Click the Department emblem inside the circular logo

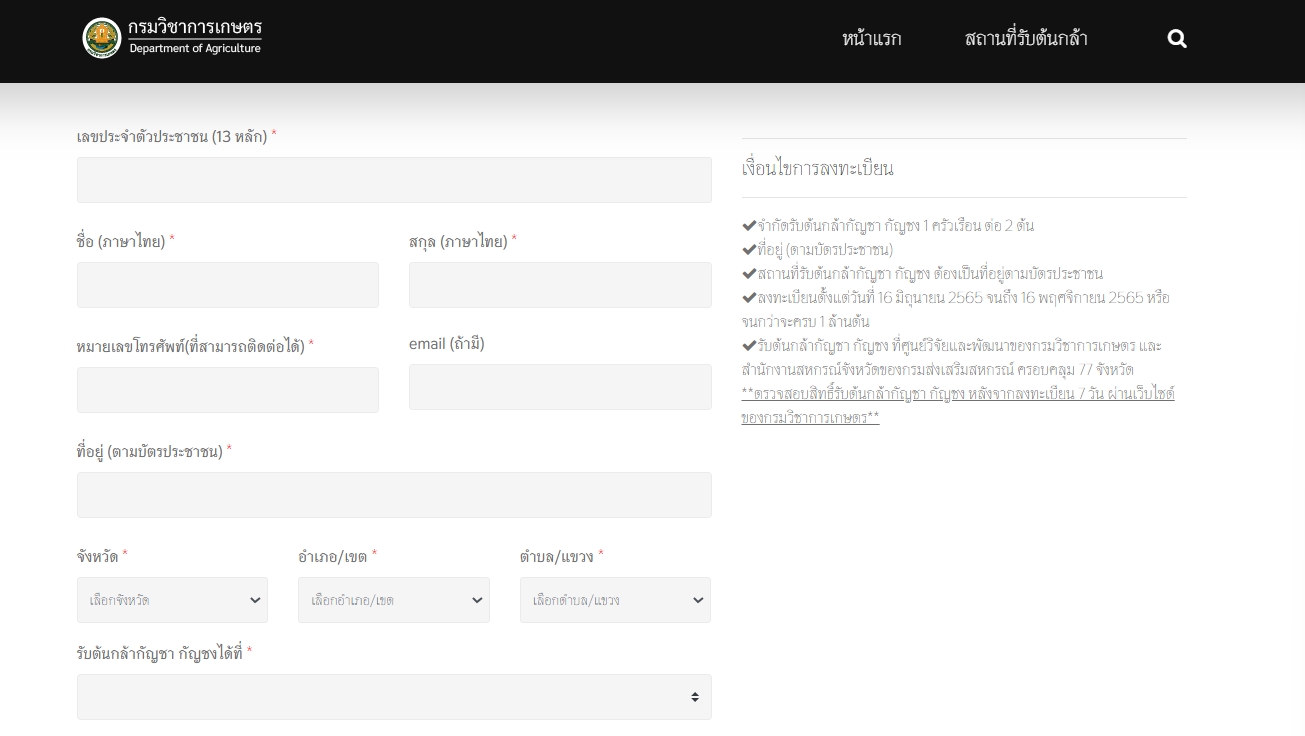pyautogui.click(x=102, y=38)
